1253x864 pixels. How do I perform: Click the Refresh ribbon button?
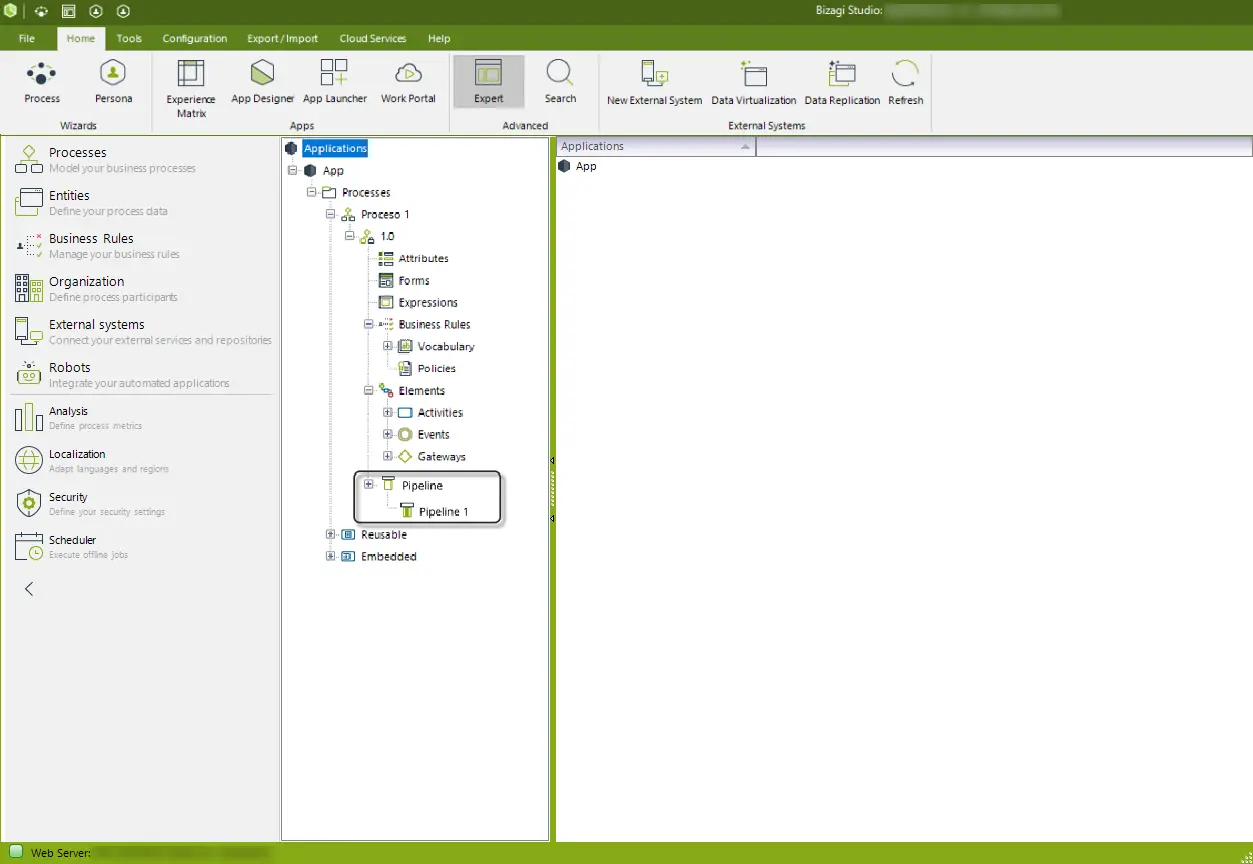(x=906, y=83)
